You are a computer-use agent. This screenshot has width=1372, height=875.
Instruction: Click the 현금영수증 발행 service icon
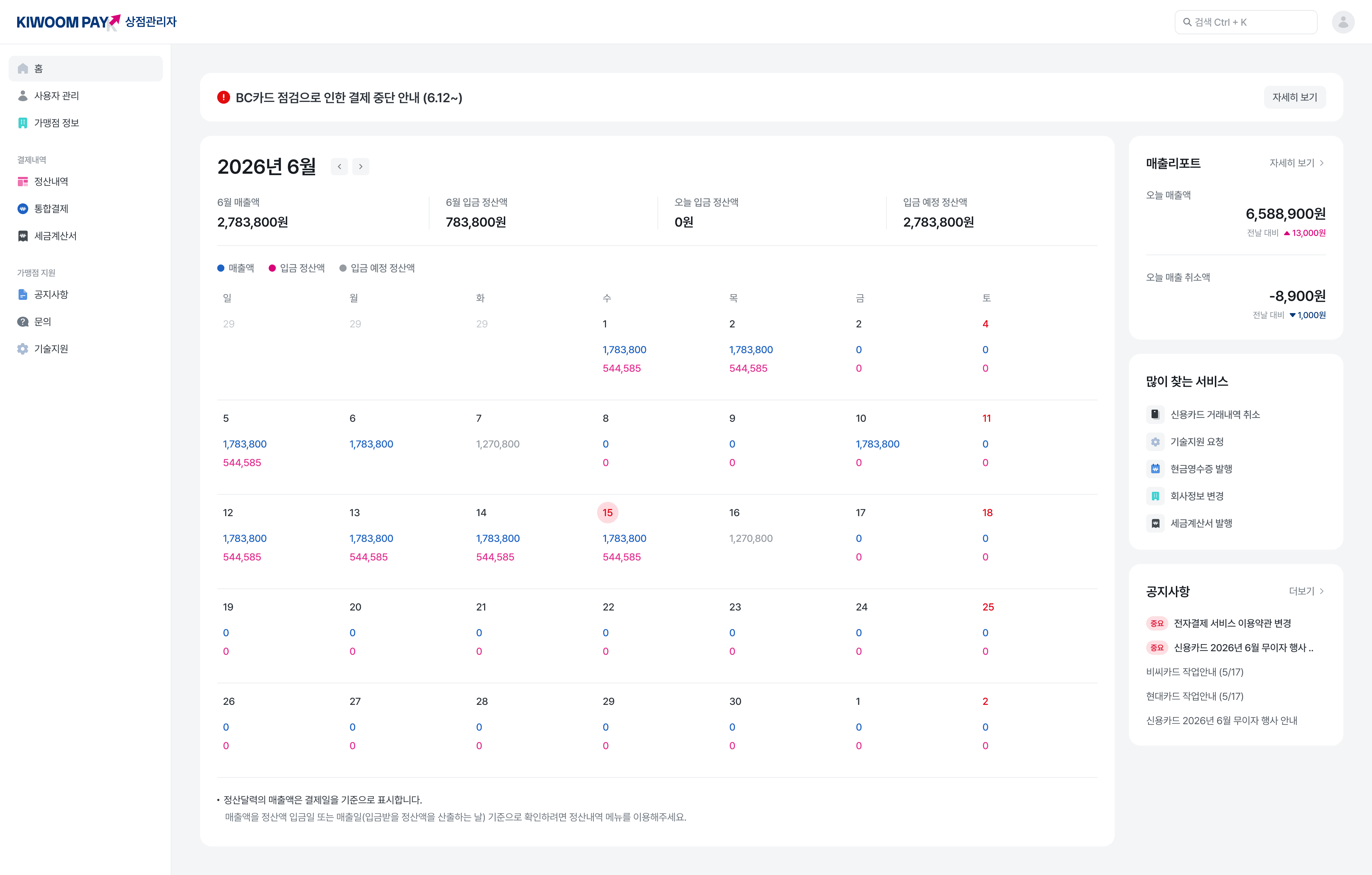coord(1155,469)
